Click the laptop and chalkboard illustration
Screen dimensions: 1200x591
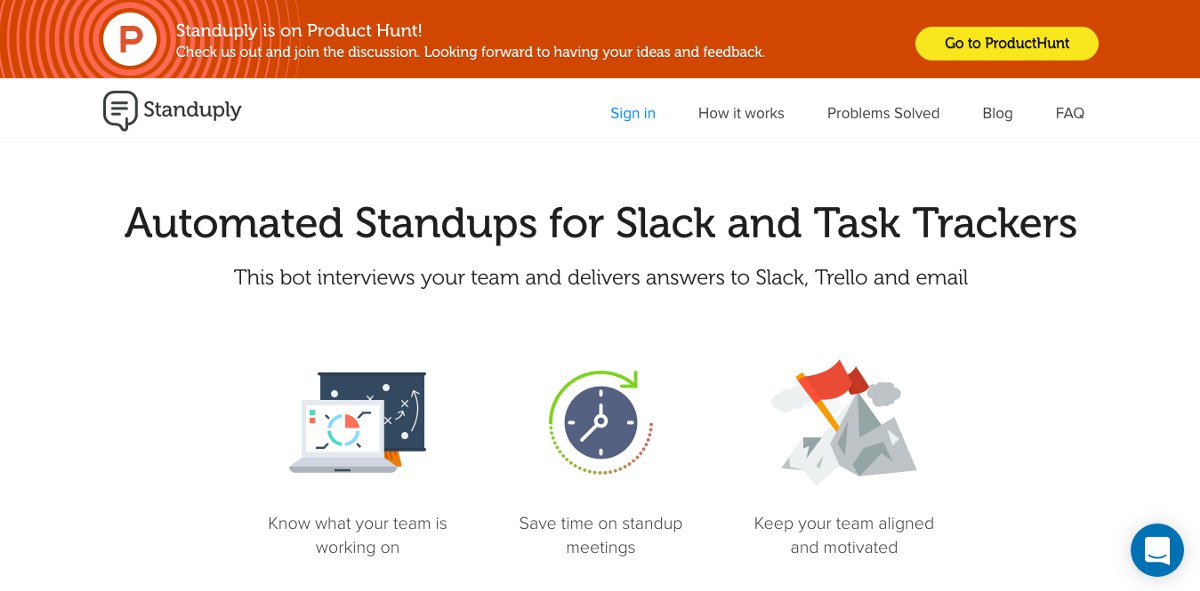(x=357, y=421)
